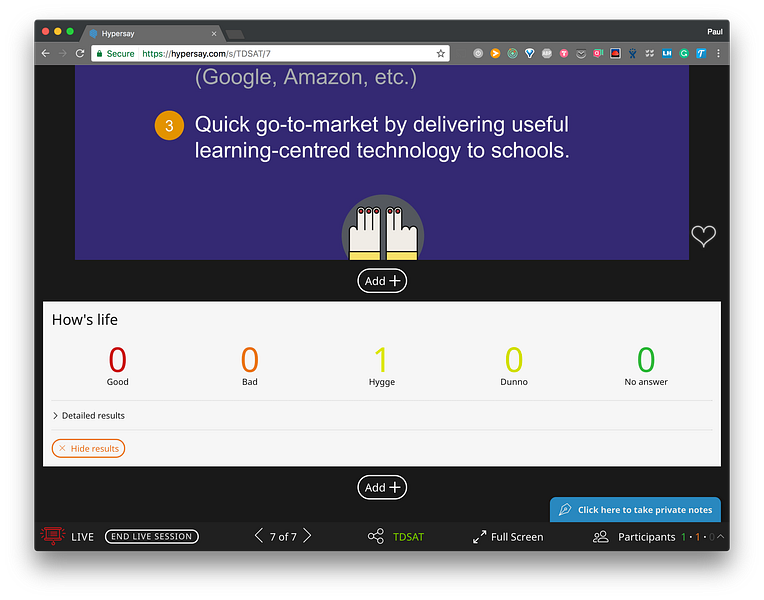Click the TDSAT session code link
Viewport: 764px width, 600px height.
[408, 537]
